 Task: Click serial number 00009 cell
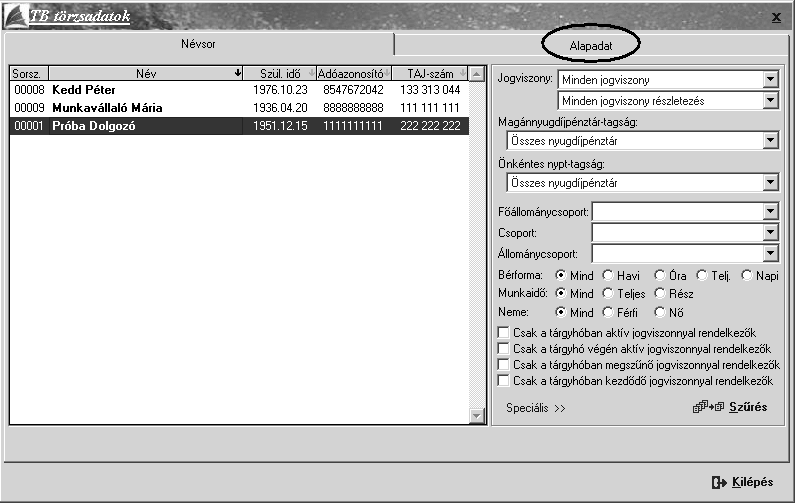(29, 107)
